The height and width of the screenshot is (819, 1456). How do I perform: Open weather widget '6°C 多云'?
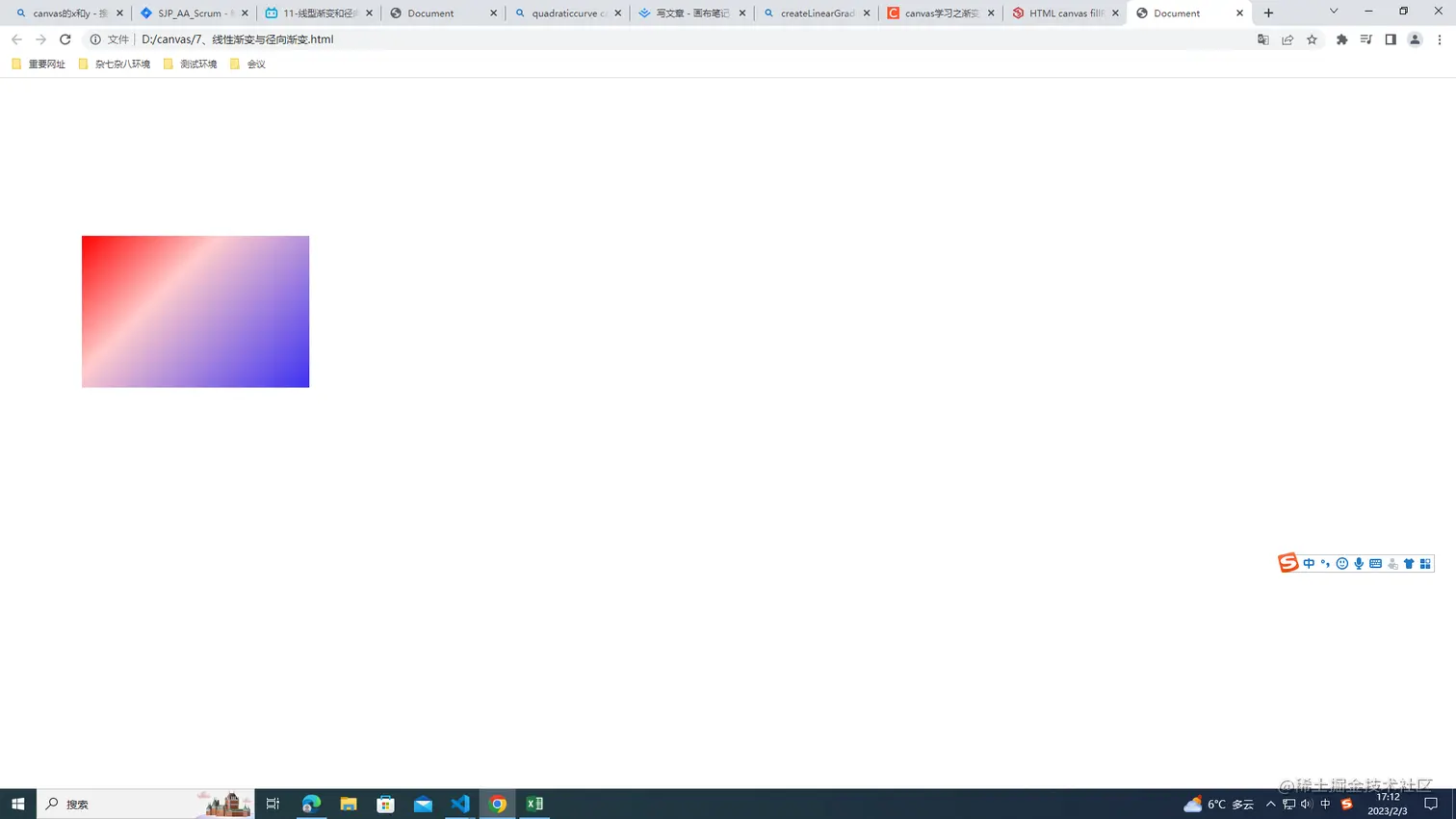click(1218, 804)
